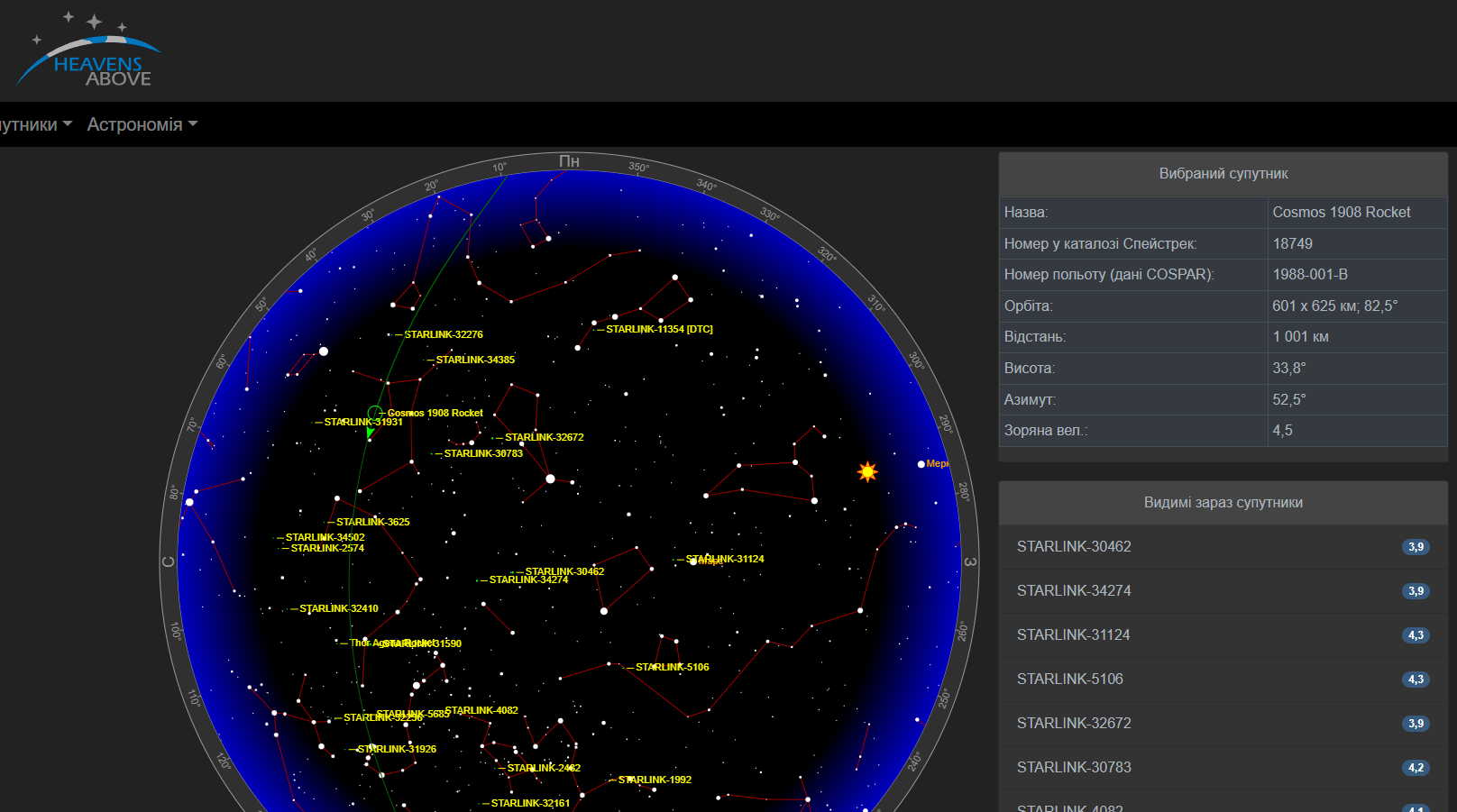The height and width of the screenshot is (812, 1457).
Task: Click the 4,3 magnitude badge for STARLINK-5106
Action: (1416, 680)
